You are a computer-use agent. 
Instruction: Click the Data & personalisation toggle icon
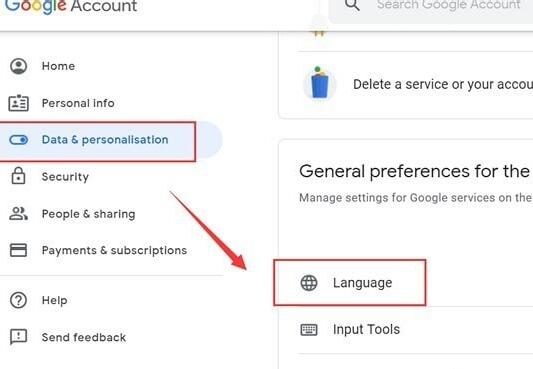click(x=18, y=140)
